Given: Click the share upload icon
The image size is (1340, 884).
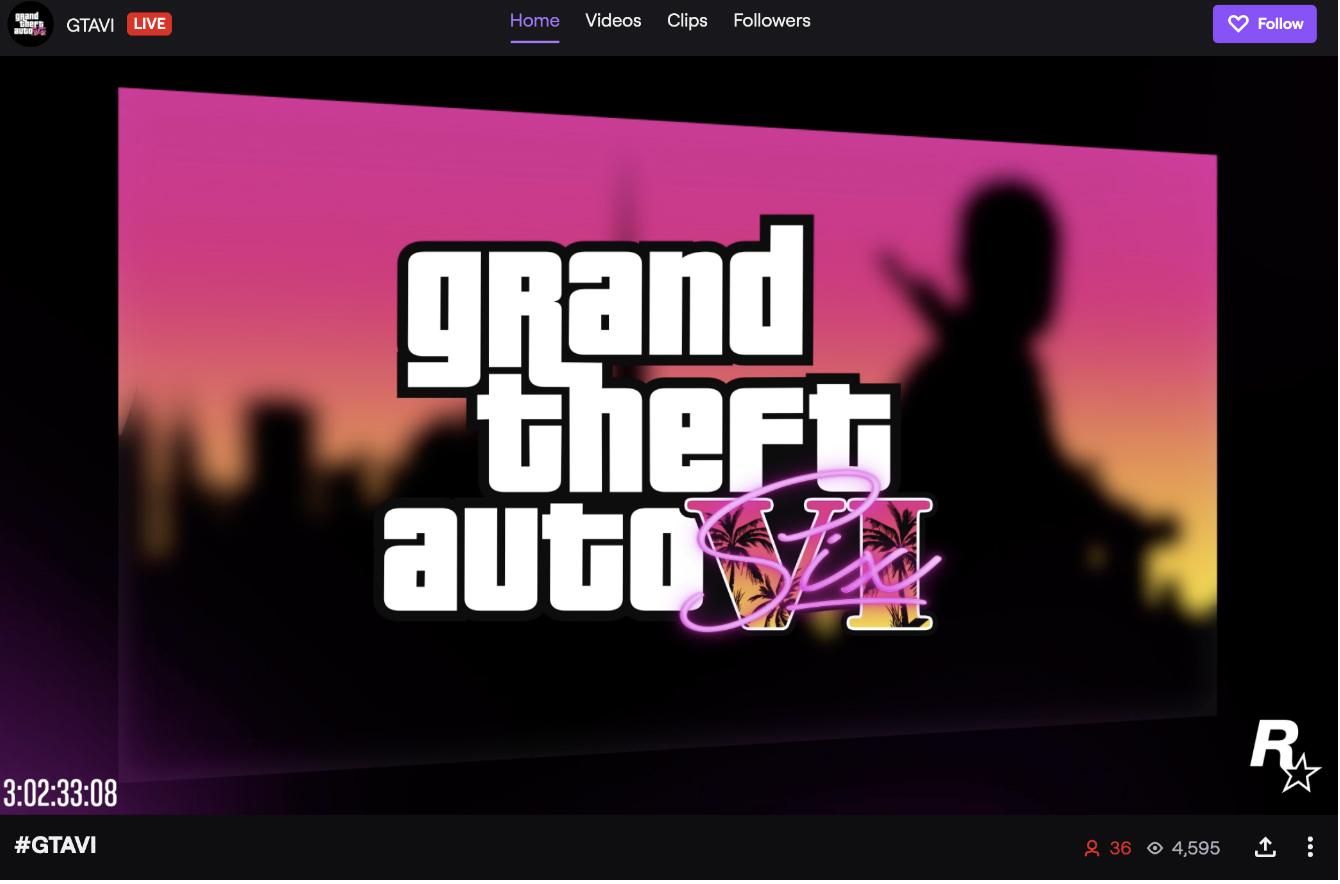Looking at the screenshot, I should coord(1265,848).
